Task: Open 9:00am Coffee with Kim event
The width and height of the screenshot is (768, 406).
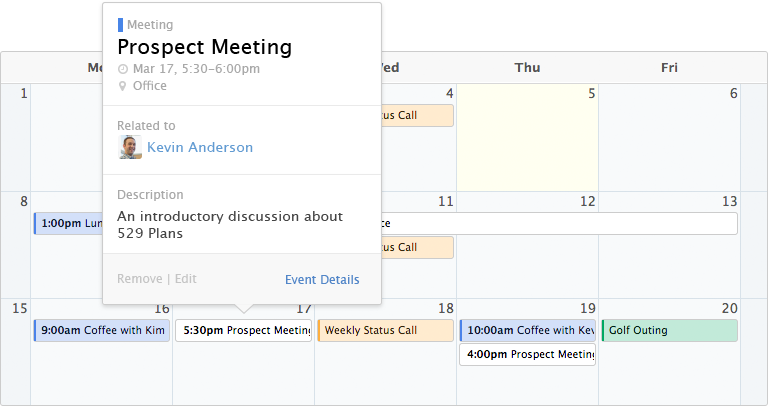Action: 102,331
